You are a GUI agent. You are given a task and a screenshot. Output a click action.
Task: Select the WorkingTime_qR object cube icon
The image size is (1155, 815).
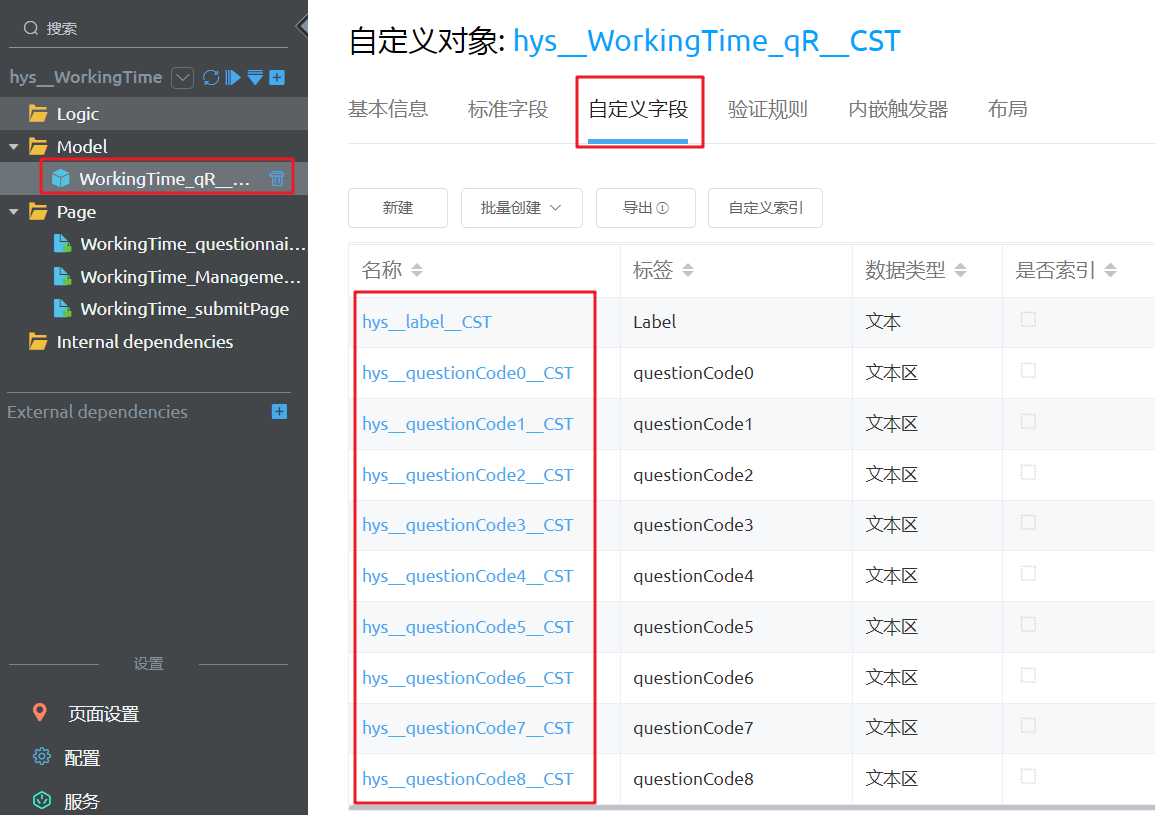tap(60, 178)
